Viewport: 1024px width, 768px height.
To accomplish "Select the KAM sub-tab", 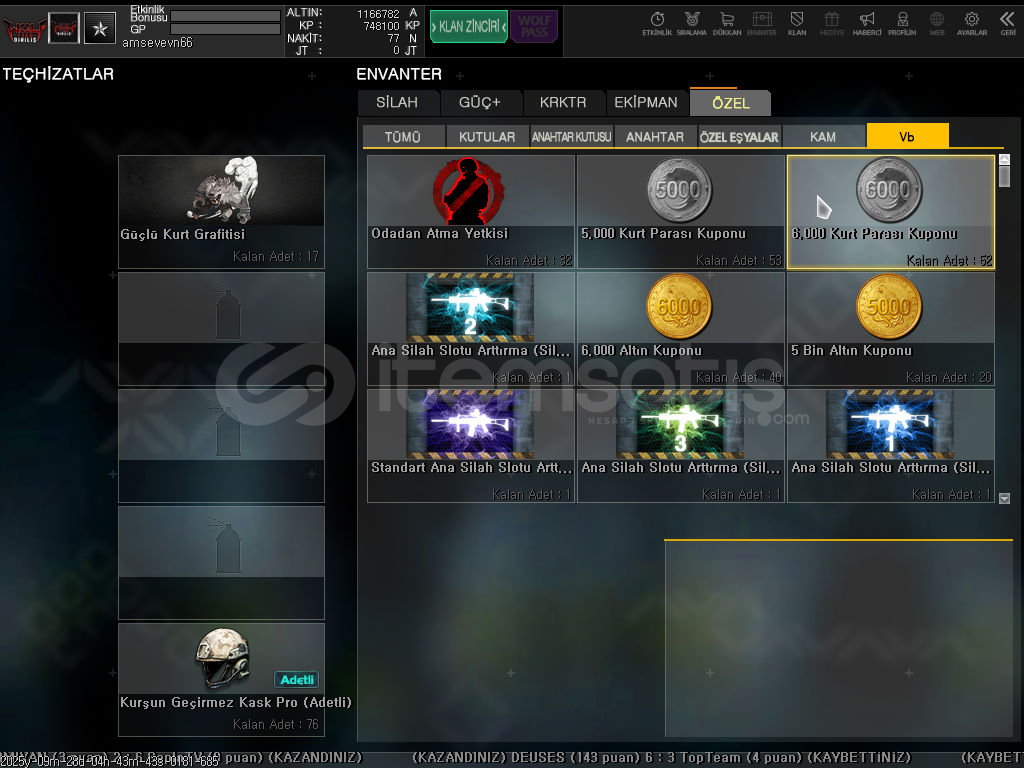I will pyautogui.click(x=823, y=136).
